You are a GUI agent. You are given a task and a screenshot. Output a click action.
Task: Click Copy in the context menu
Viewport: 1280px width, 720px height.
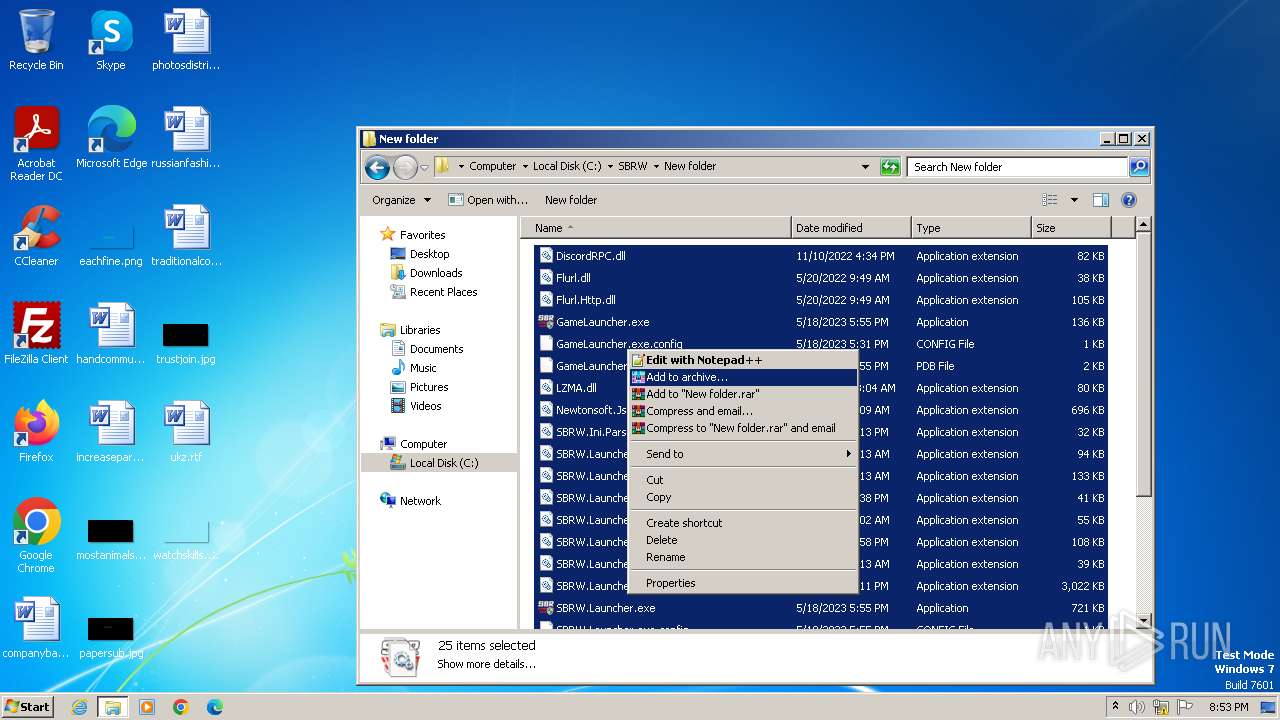tap(742, 497)
